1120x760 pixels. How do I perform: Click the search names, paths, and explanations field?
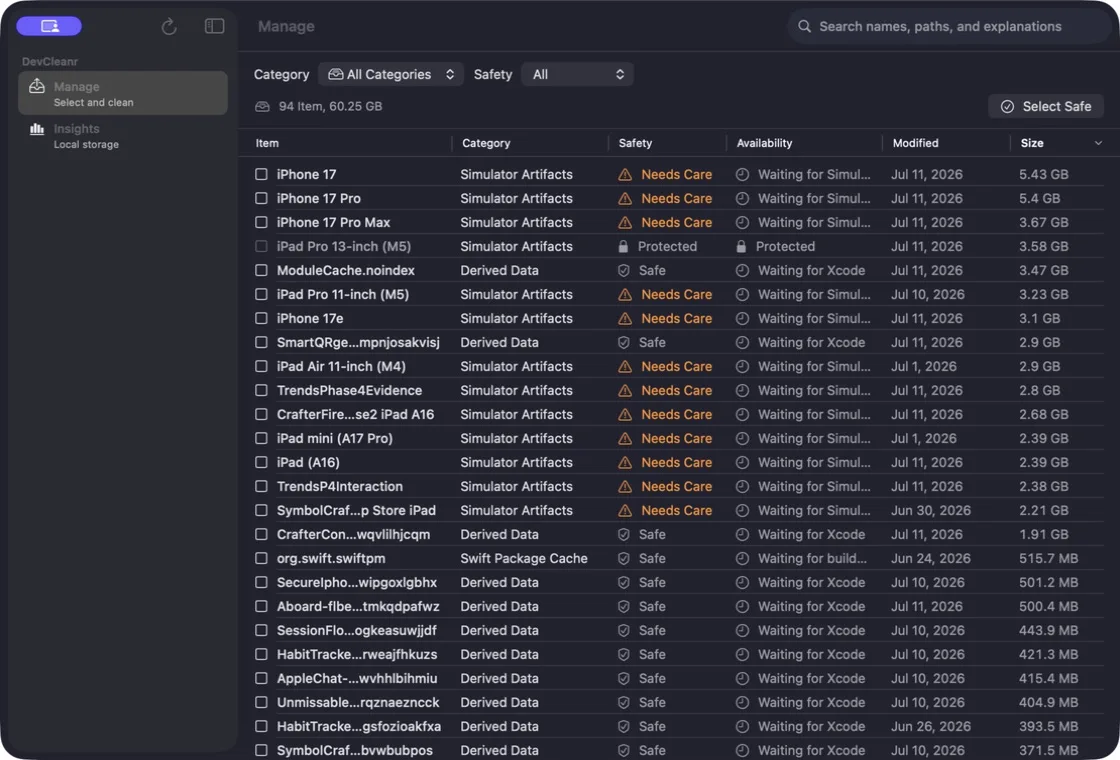click(x=950, y=26)
